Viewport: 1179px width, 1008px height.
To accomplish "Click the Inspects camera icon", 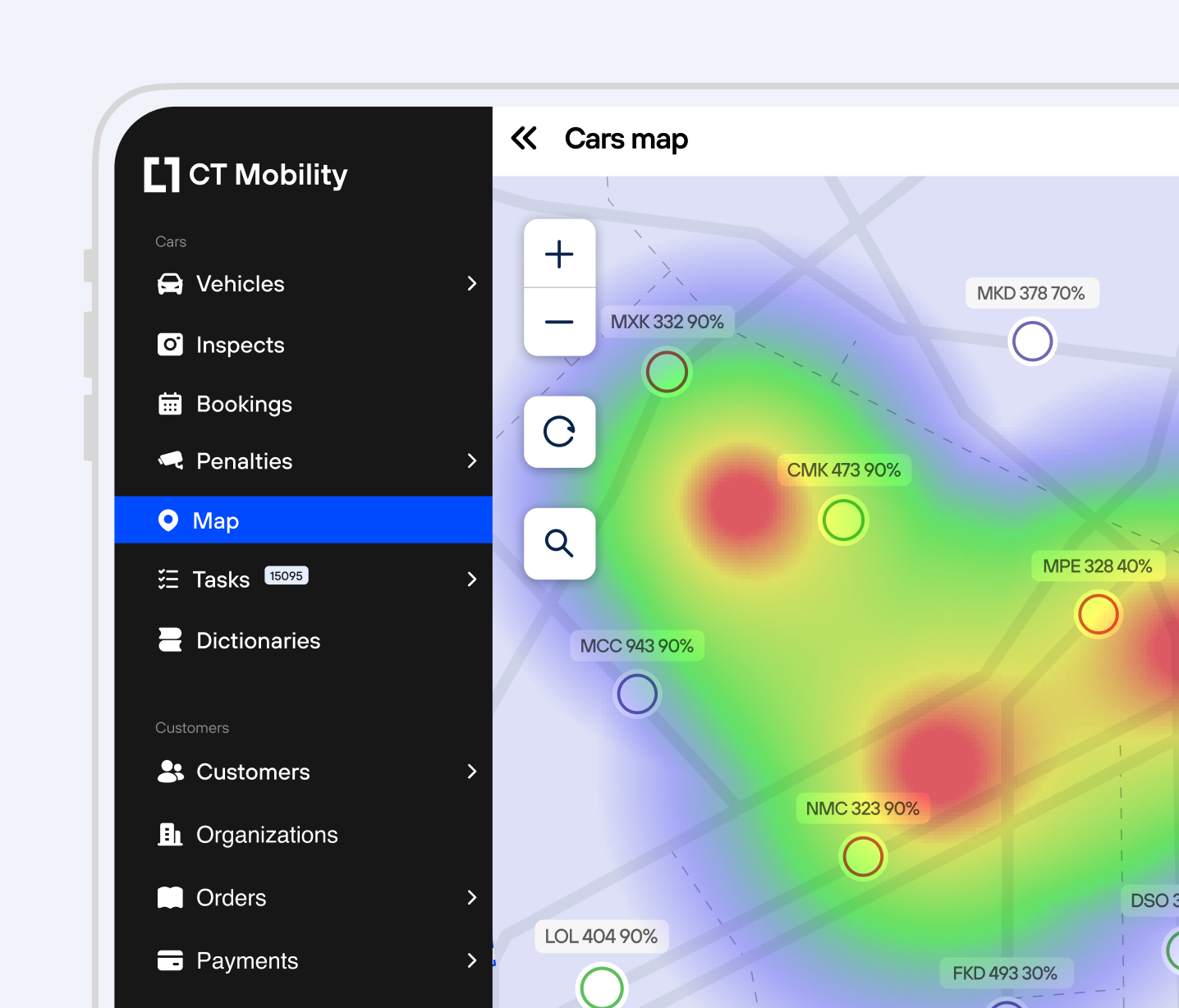I will point(170,345).
